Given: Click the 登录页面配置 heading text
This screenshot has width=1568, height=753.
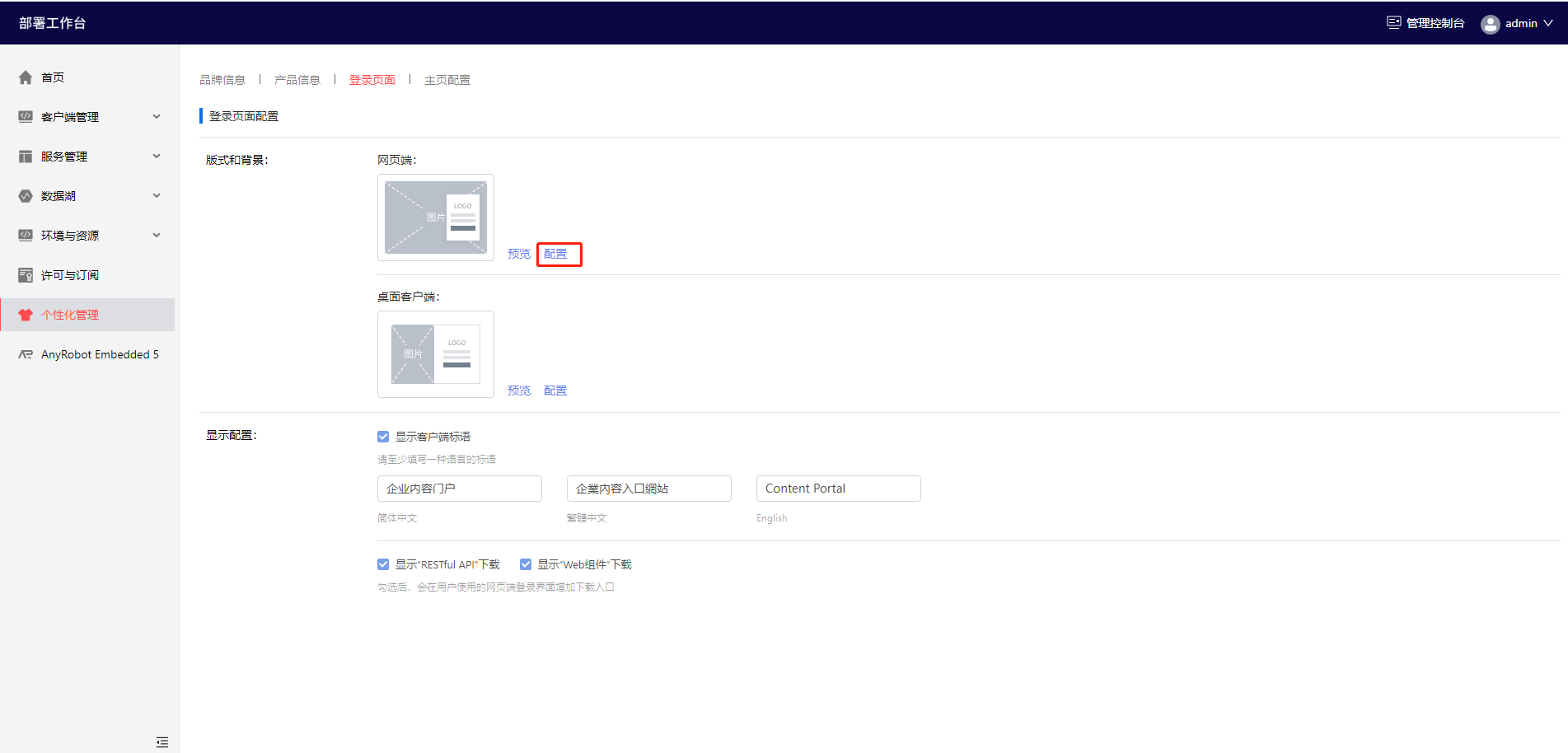Looking at the screenshot, I should coord(244,116).
